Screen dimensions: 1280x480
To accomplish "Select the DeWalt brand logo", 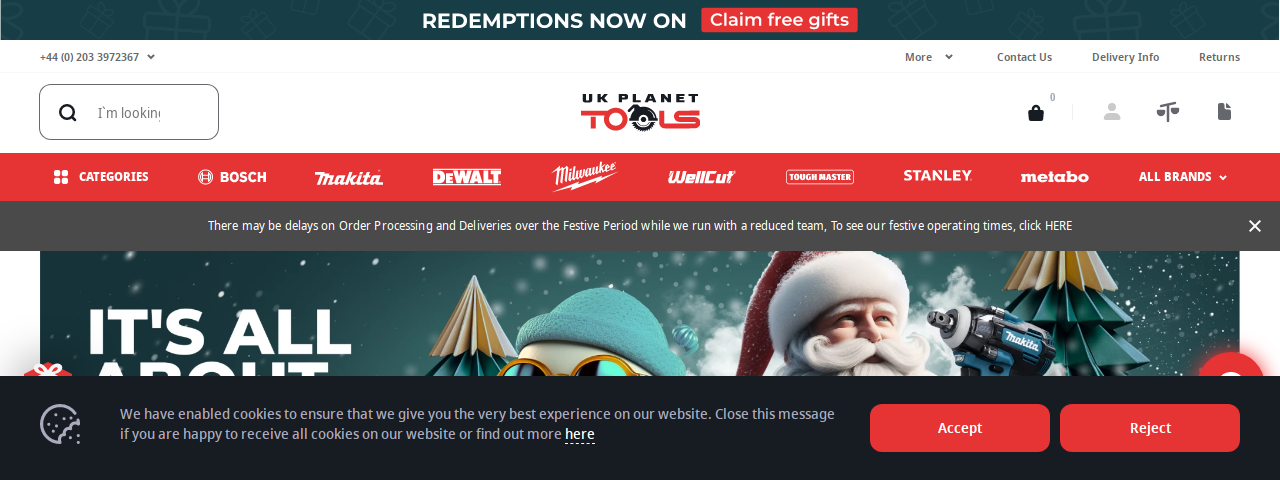I will click(467, 177).
